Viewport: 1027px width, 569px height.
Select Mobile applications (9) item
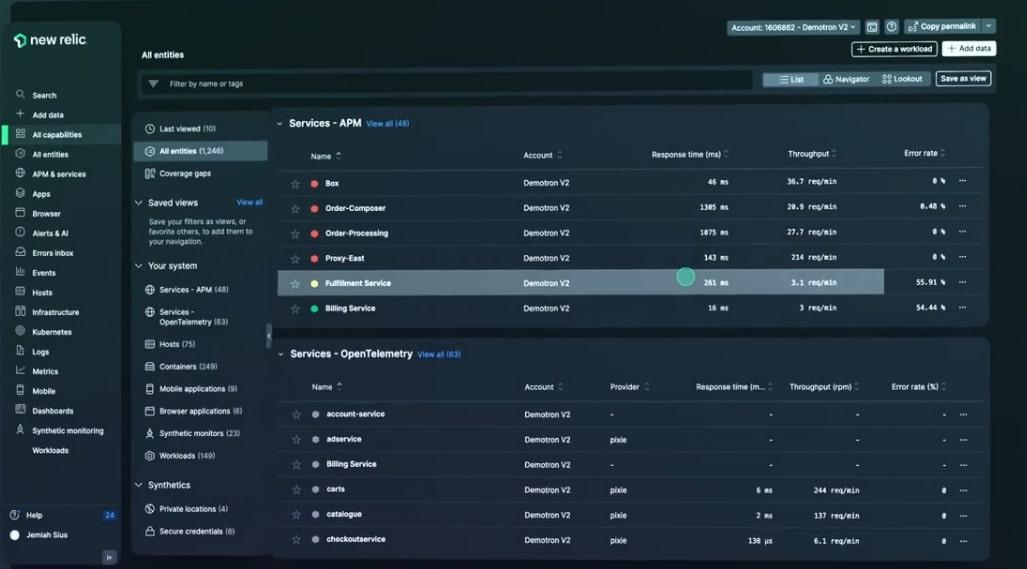[200, 389]
